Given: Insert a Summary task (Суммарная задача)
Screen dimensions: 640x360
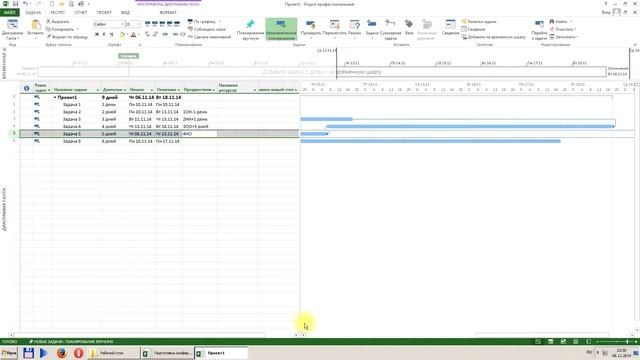Looking at the screenshot, I should [x=390, y=29].
